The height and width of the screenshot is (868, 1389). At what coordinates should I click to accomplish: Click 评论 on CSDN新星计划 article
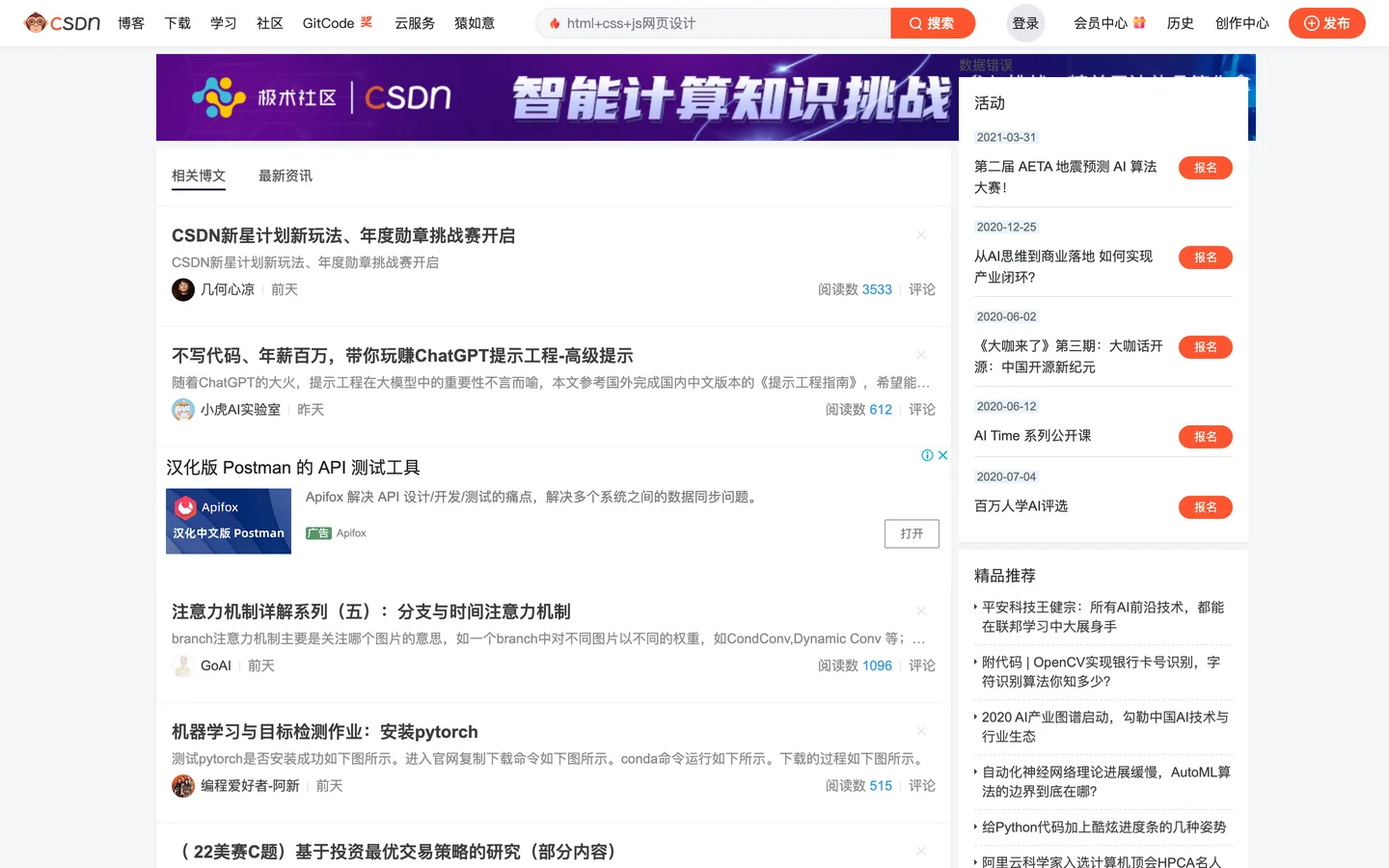tap(922, 289)
